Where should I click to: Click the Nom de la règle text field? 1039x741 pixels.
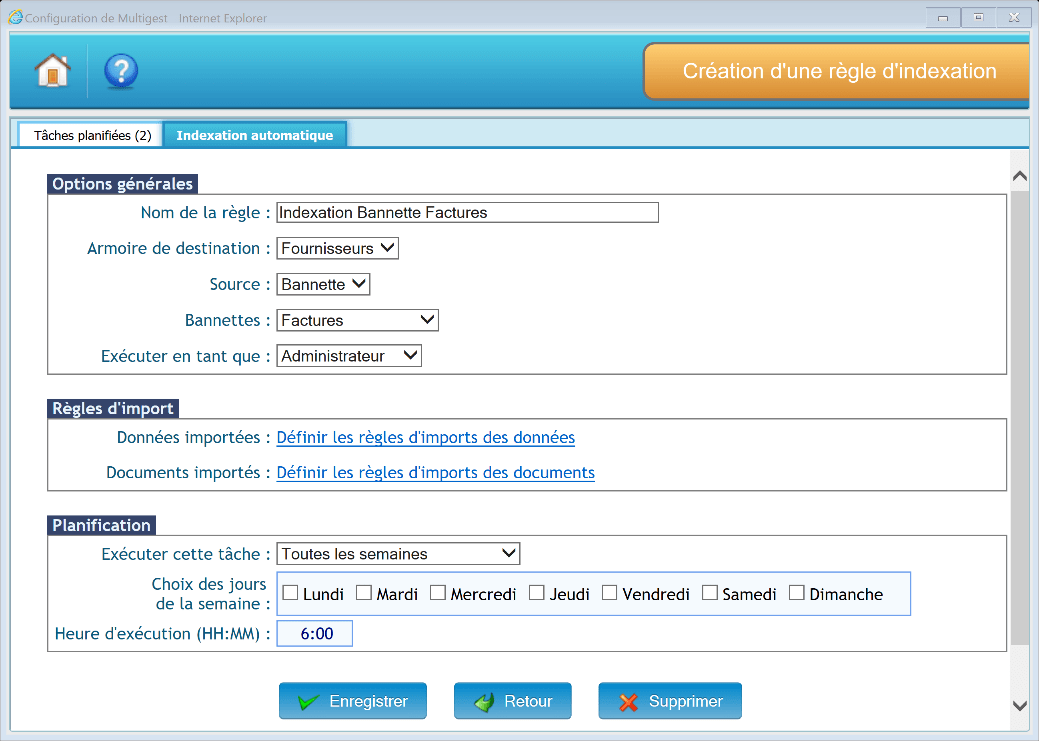coord(467,212)
